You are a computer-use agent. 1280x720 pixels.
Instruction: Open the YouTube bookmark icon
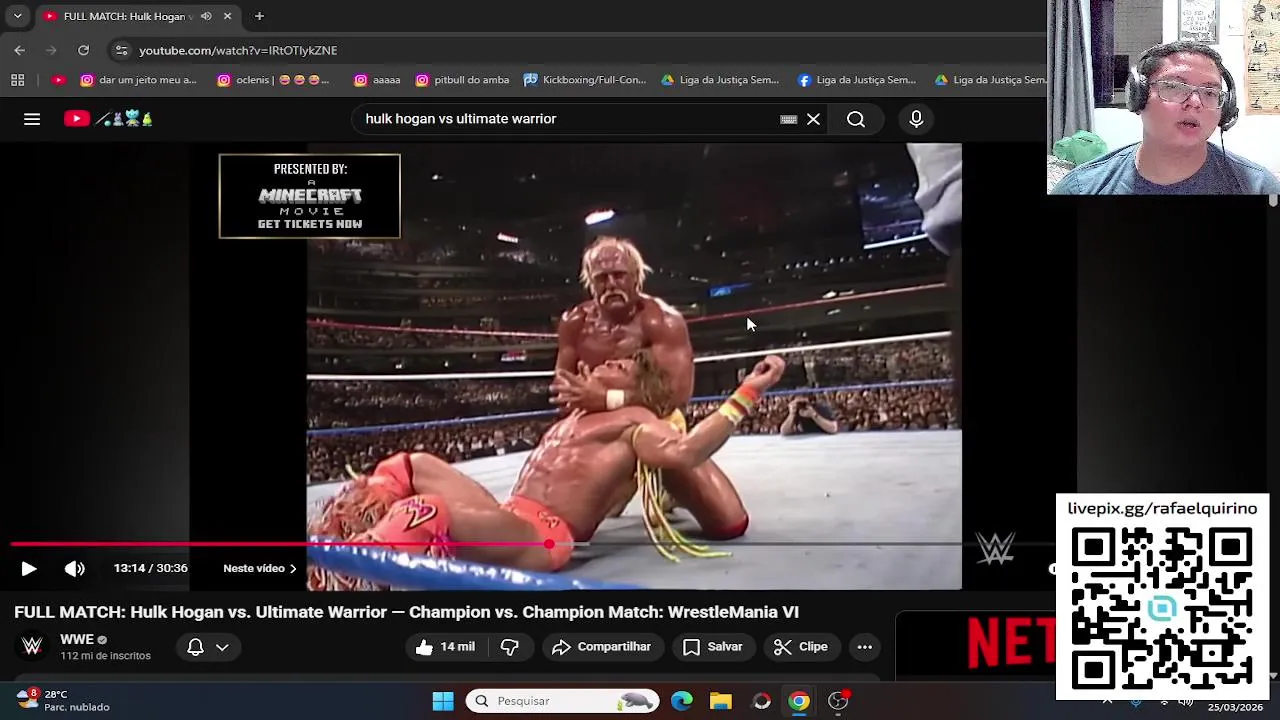[58, 80]
